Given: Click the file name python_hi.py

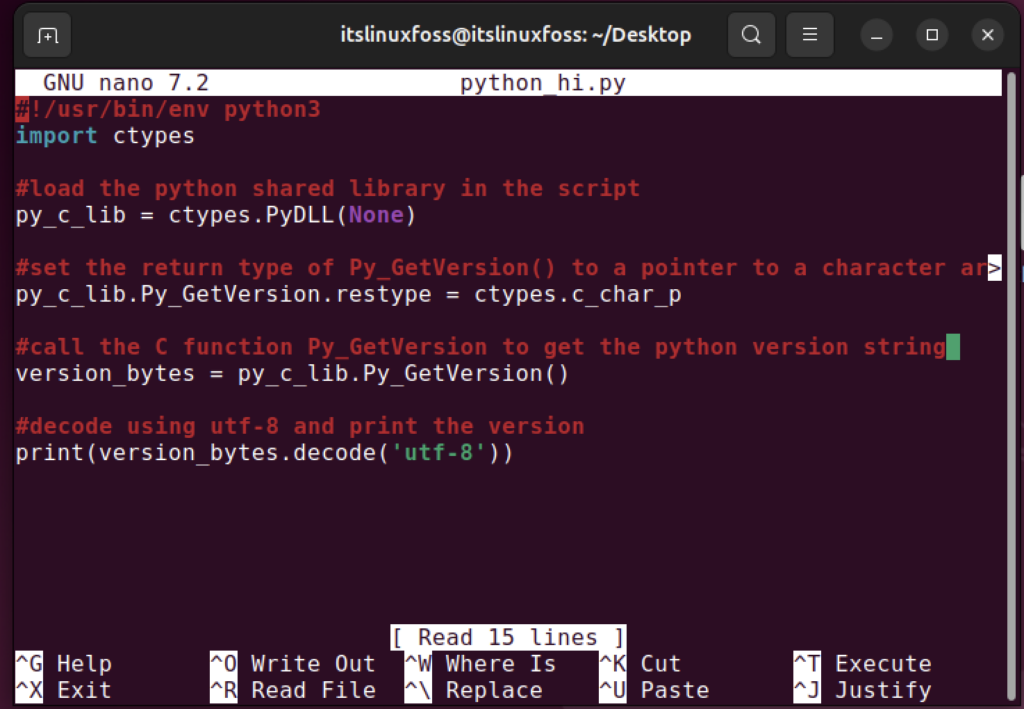Looking at the screenshot, I should click(543, 83).
